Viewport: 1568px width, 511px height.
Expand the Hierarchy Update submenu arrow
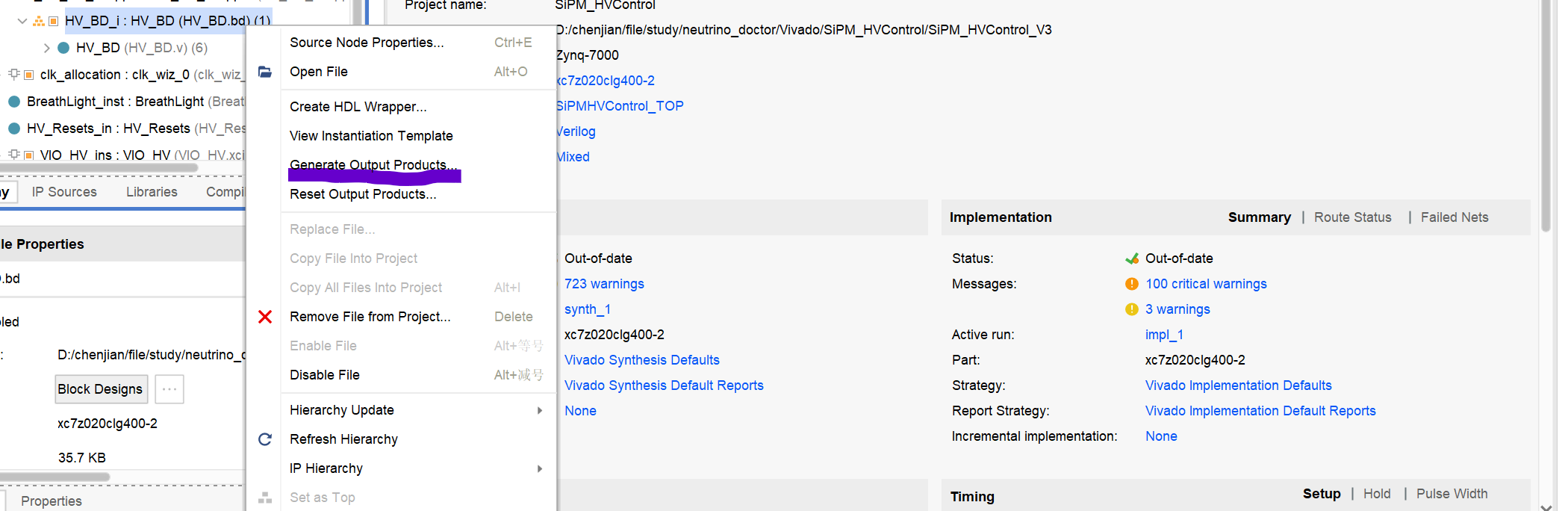(539, 410)
